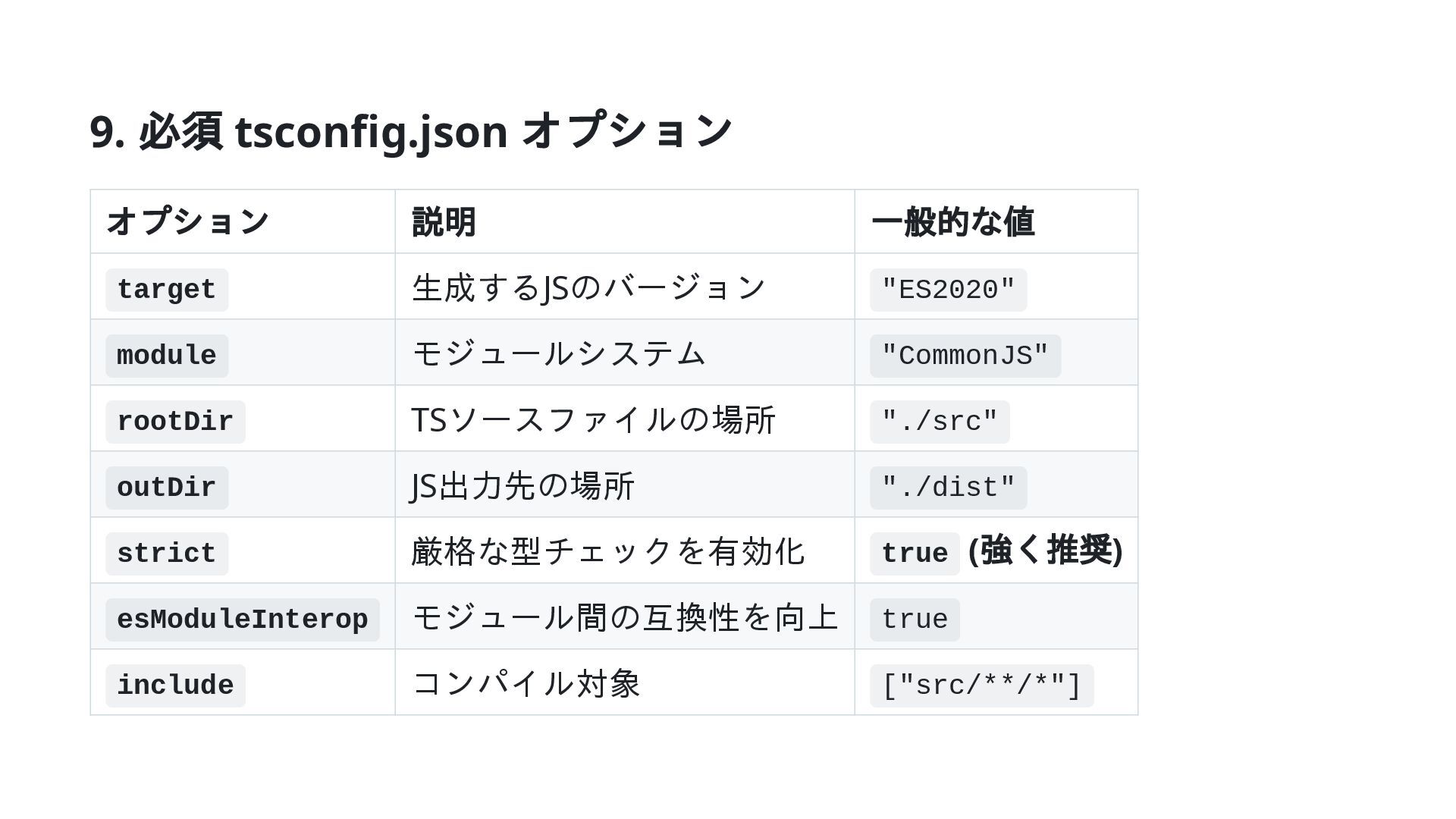
Task: Select the 厳格な型チェックを有効化 description
Action: 607,551
